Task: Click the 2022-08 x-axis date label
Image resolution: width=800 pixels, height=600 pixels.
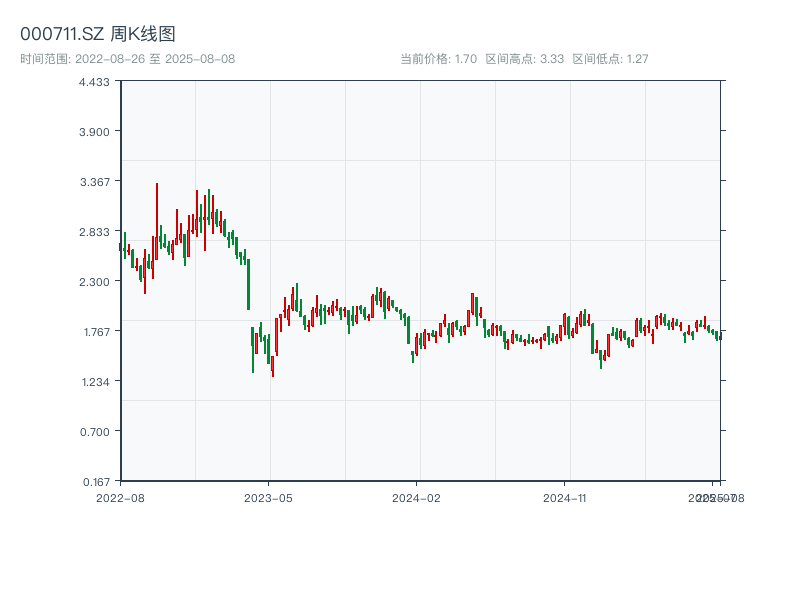Action: point(120,497)
